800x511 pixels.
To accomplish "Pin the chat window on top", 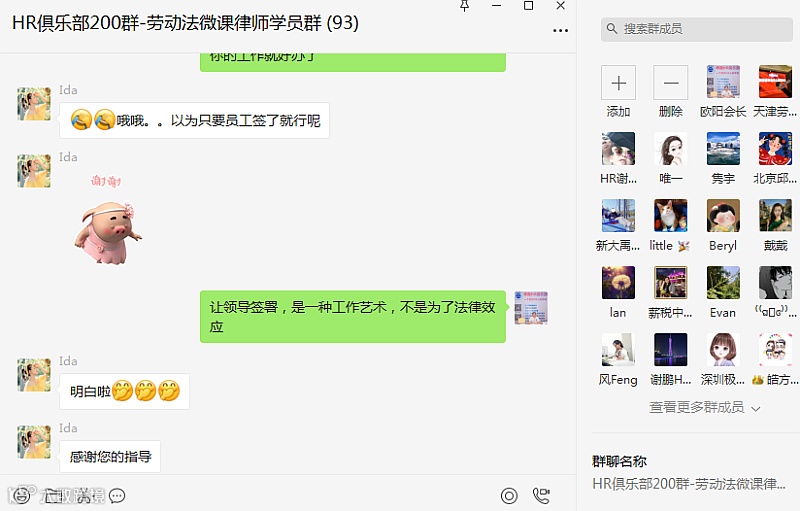I will coord(464,6).
